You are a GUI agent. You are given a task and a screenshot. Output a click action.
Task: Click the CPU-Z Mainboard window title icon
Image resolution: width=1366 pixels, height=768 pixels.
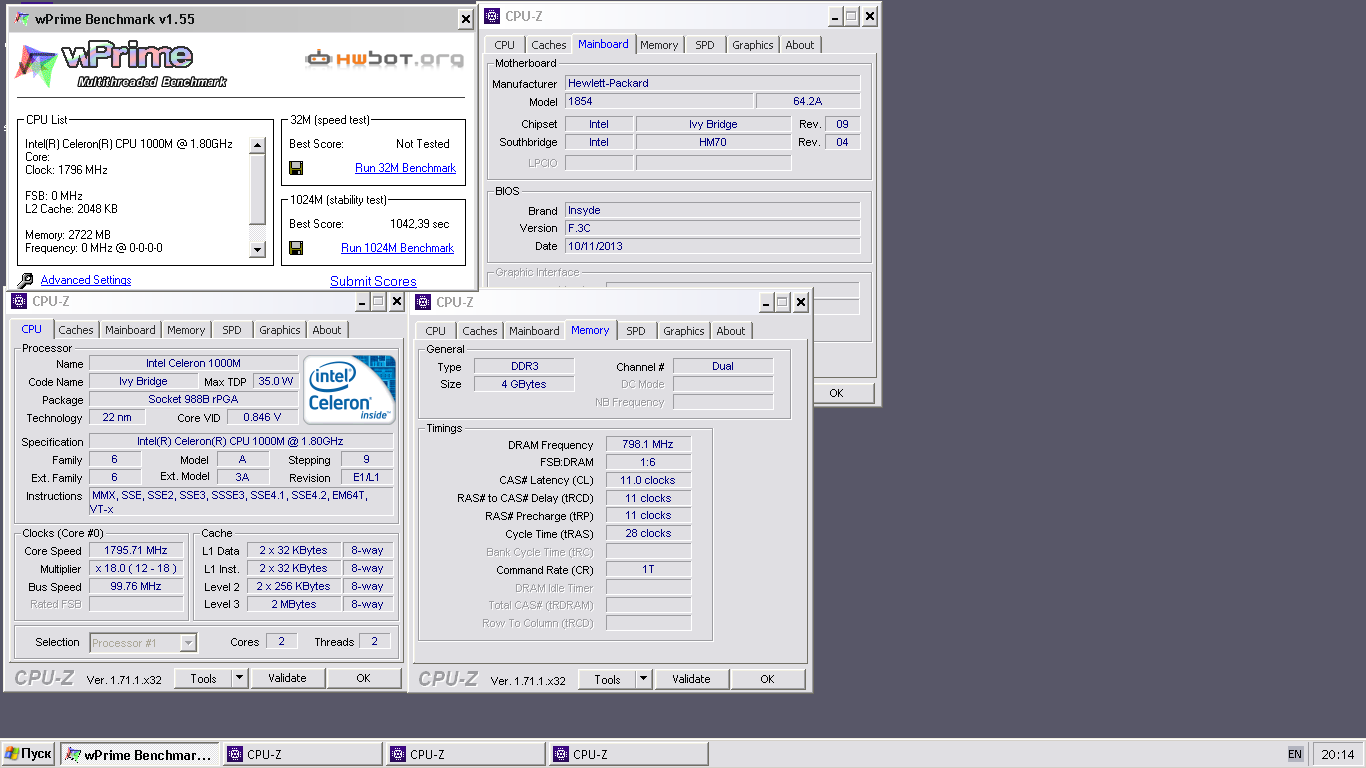click(494, 16)
